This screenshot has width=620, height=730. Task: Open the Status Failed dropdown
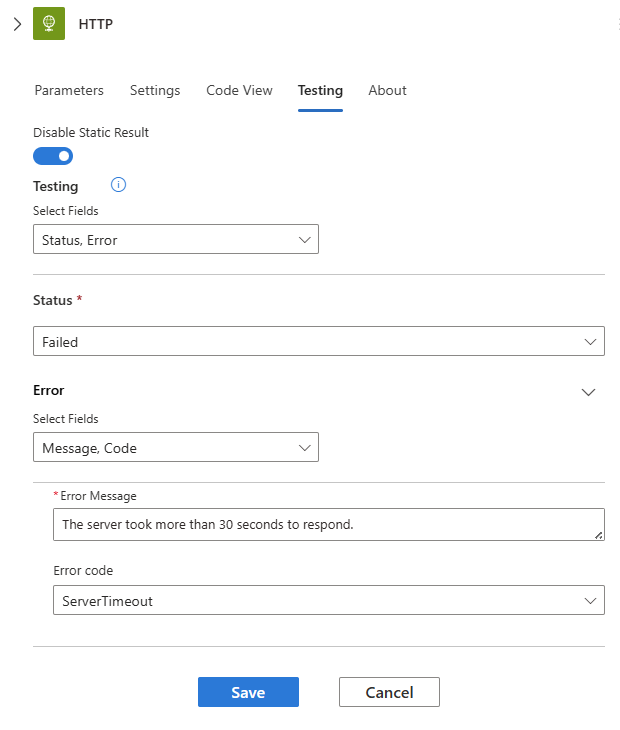tap(318, 342)
